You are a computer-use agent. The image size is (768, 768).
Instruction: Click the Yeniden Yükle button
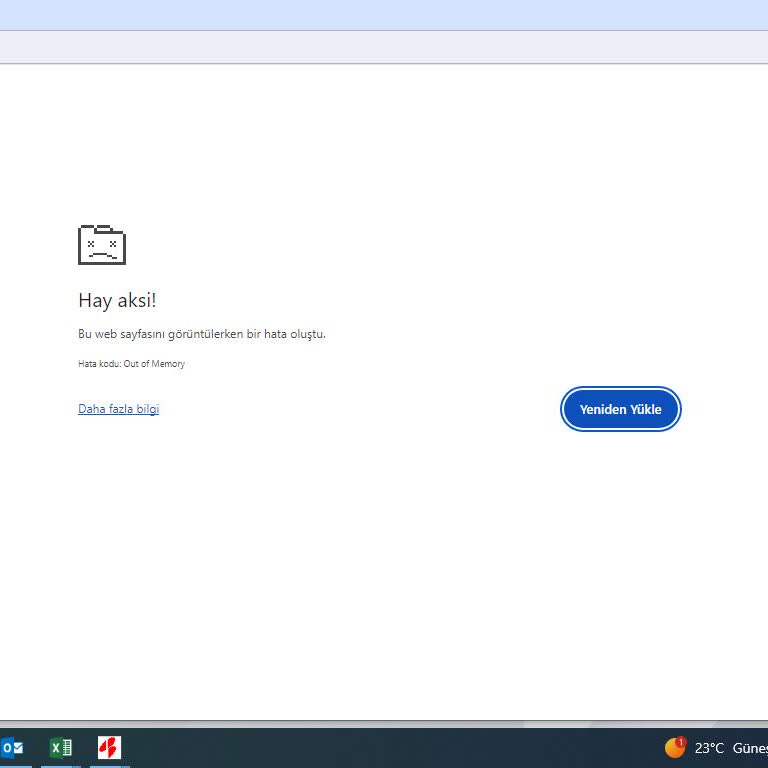tap(620, 409)
